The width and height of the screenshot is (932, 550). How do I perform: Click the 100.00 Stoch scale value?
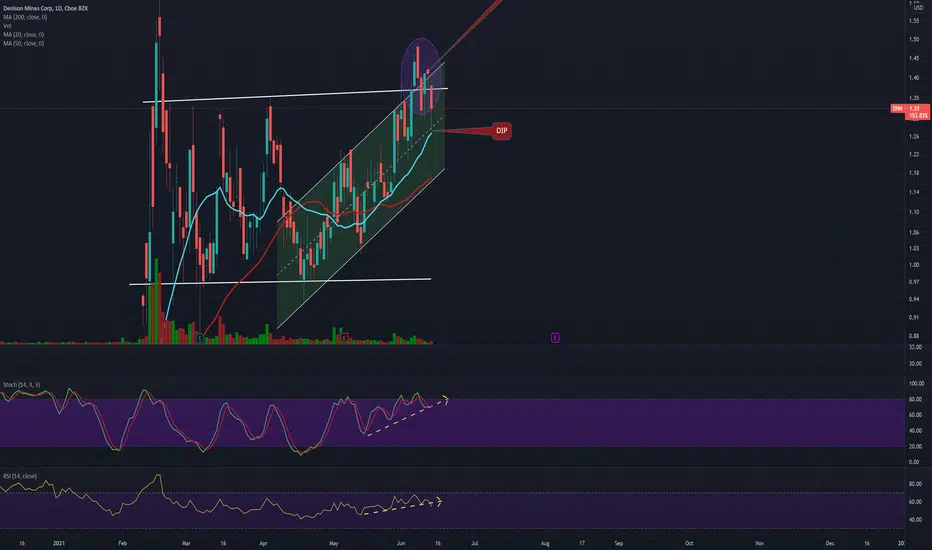(916, 384)
